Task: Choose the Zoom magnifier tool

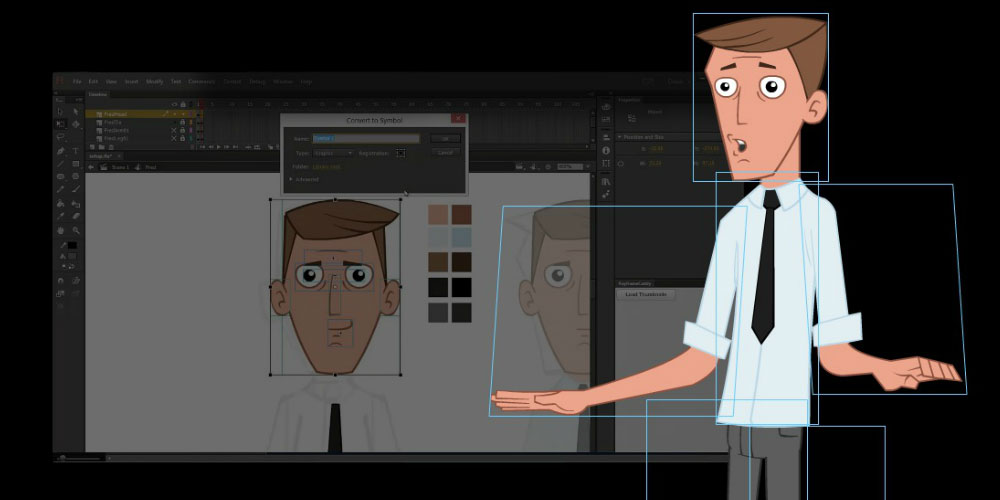Action: [x=76, y=230]
